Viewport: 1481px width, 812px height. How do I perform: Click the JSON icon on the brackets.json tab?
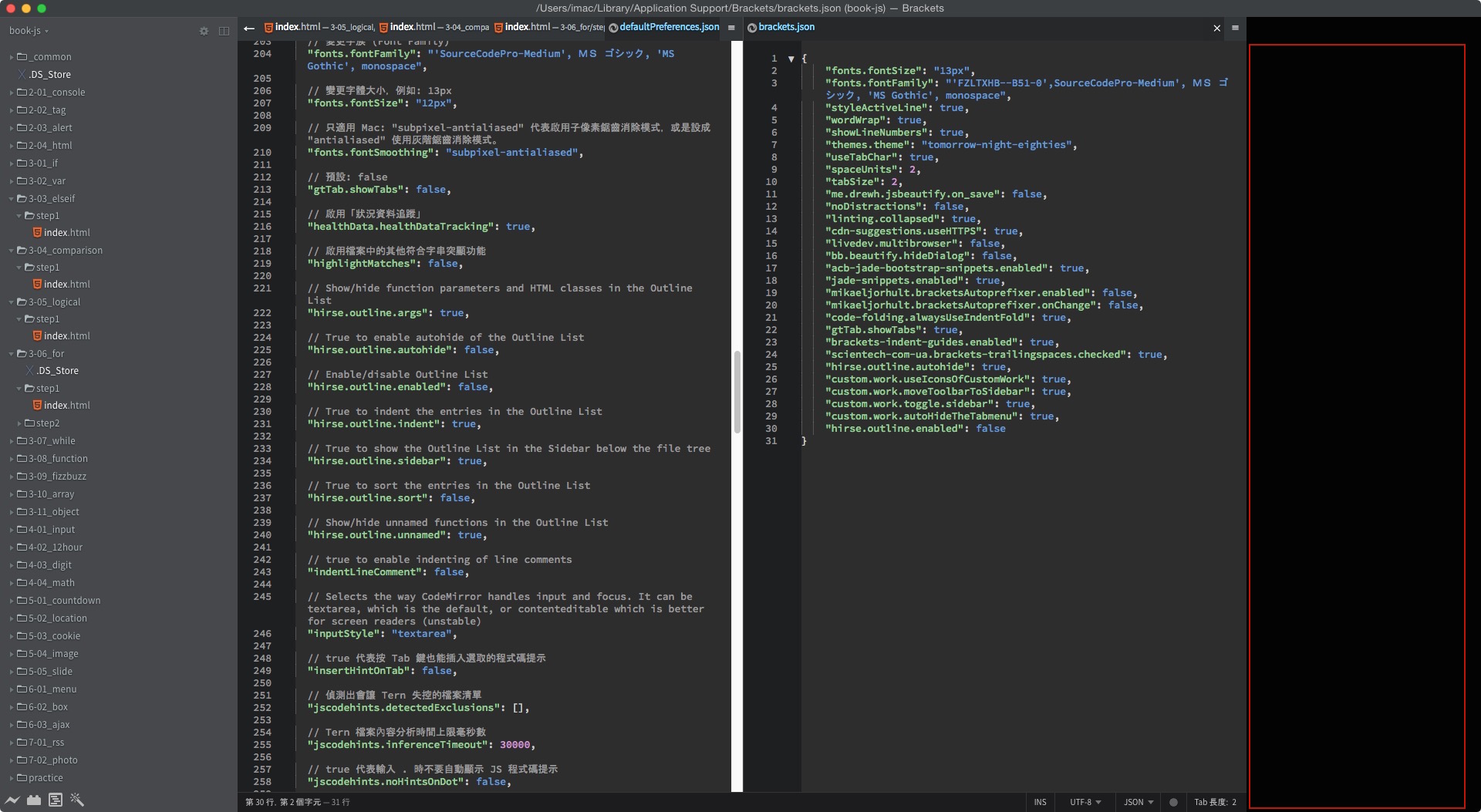click(752, 28)
